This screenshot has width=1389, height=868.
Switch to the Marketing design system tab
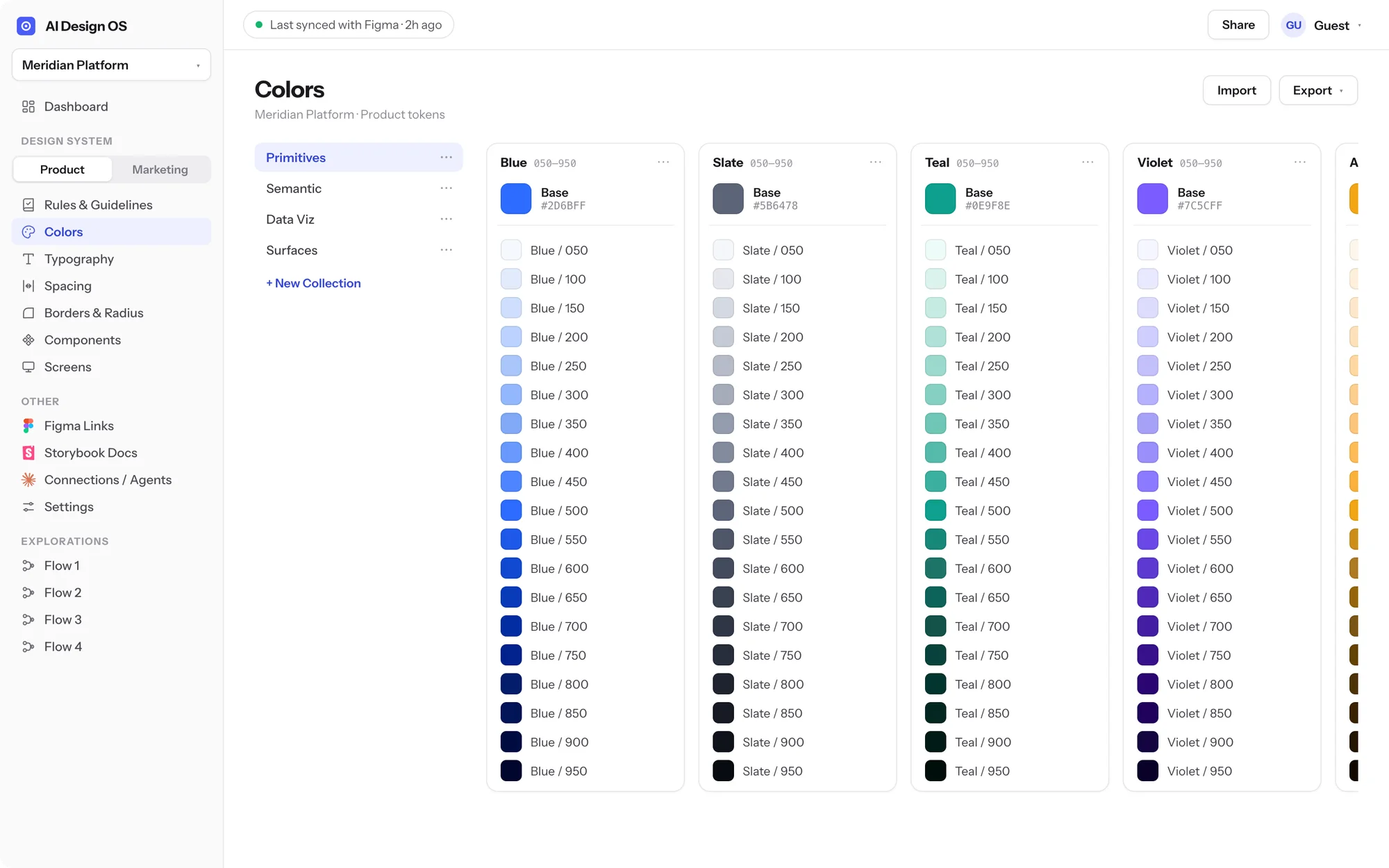pyautogui.click(x=160, y=169)
